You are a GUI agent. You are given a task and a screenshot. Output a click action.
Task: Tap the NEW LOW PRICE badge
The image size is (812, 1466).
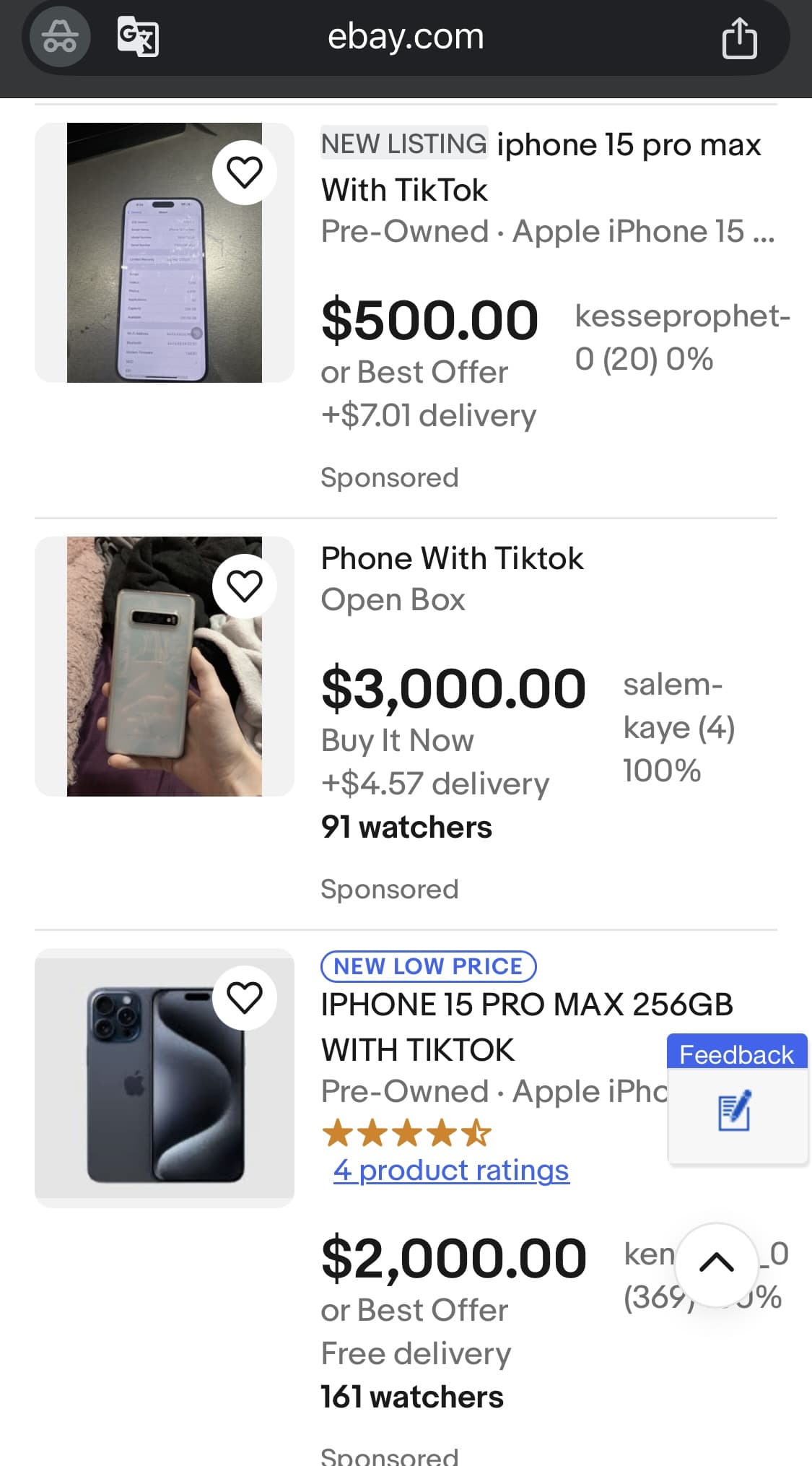429,966
